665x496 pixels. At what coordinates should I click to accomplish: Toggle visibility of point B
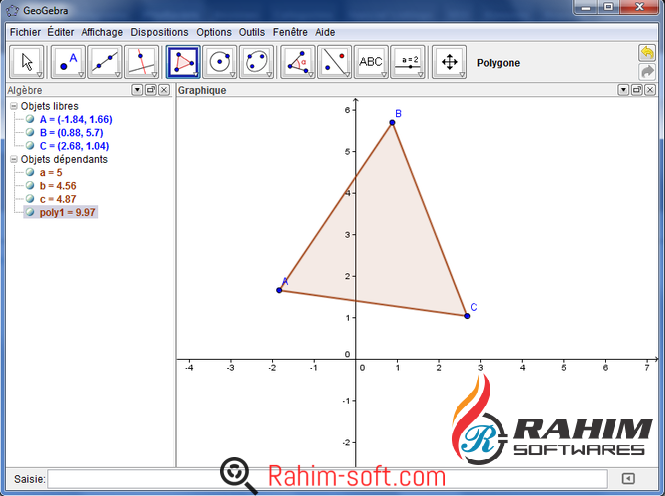pos(30,132)
